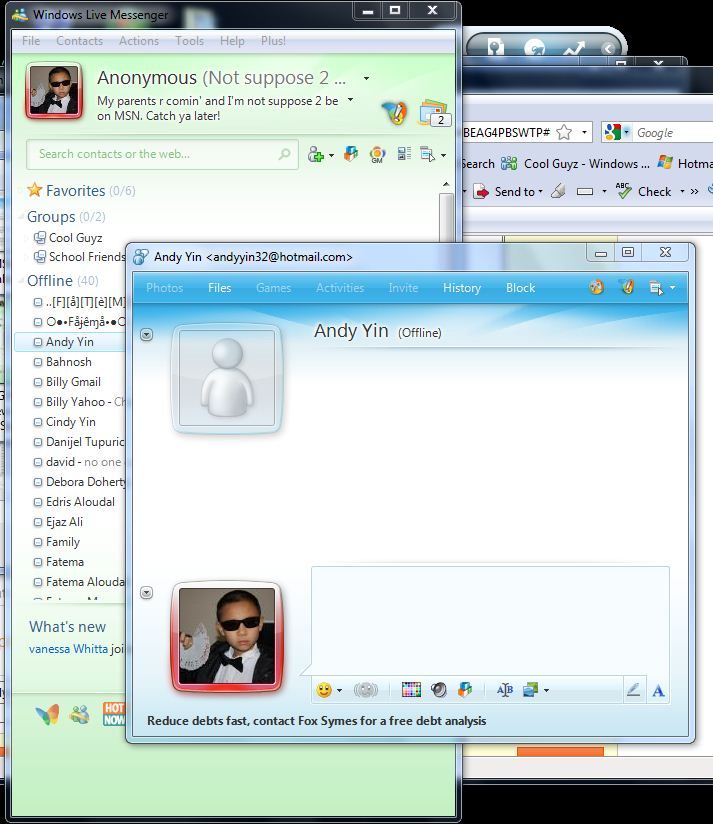Click the Files tab in conversation window
Image resolution: width=713 pixels, height=824 pixels.
[x=220, y=288]
